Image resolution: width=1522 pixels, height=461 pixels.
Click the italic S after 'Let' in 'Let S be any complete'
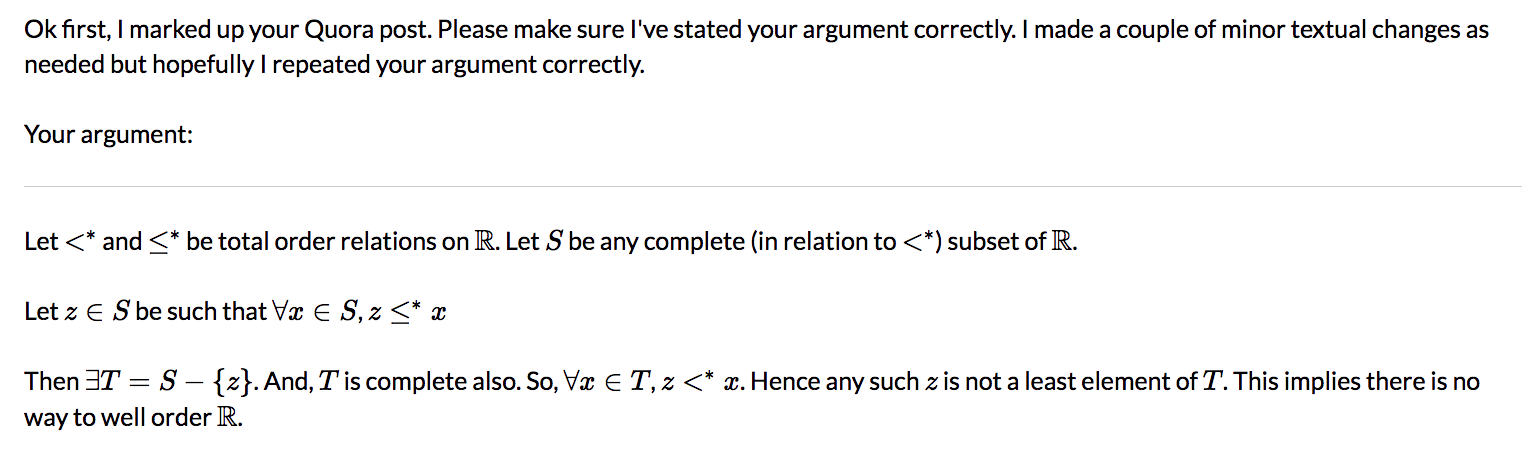(x=554, y=242)
